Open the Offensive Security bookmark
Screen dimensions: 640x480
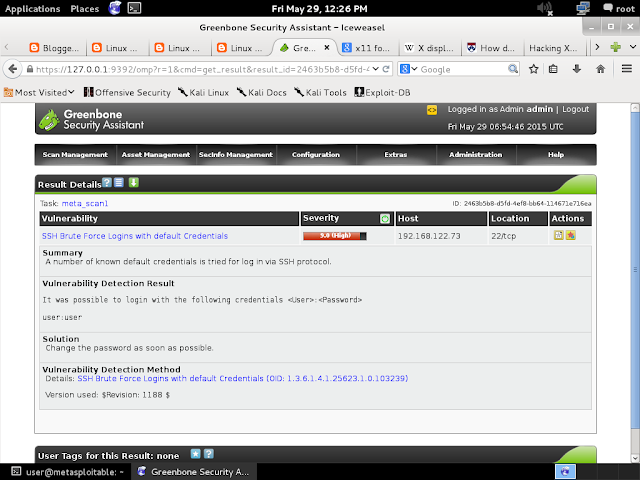tap(127, 93)
